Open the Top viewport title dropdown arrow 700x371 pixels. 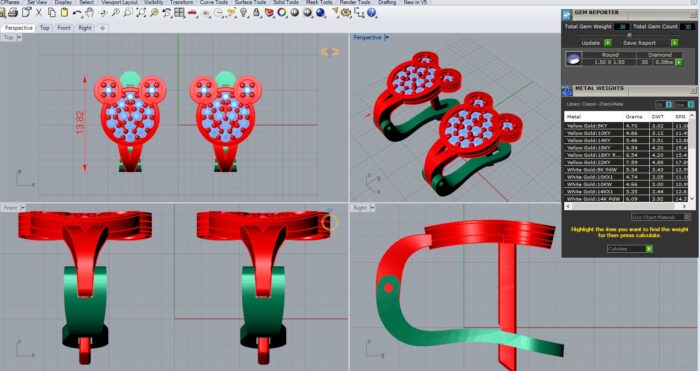[x=19, y=38]
